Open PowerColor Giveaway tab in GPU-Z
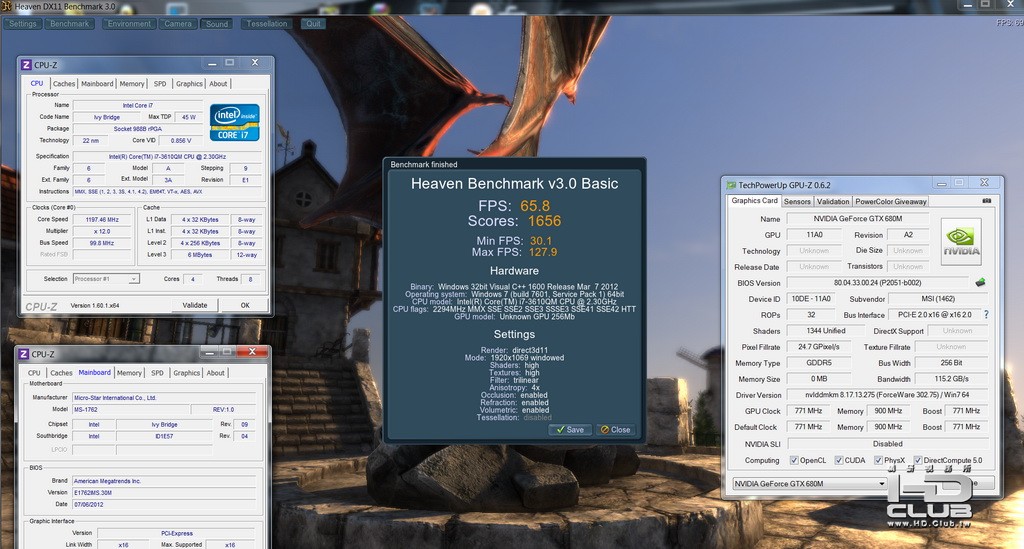Screen dimensions: 1024x549 click(x=891, y=202)
